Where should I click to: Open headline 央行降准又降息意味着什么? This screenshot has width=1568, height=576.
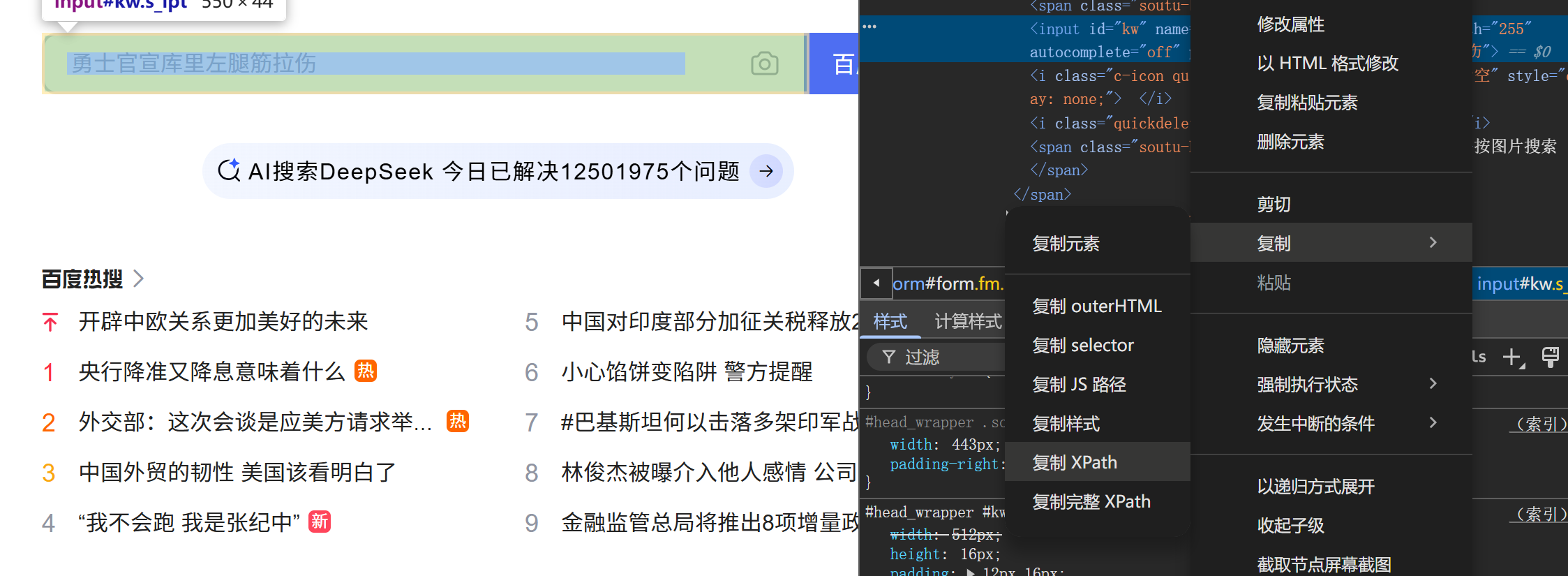211,371
